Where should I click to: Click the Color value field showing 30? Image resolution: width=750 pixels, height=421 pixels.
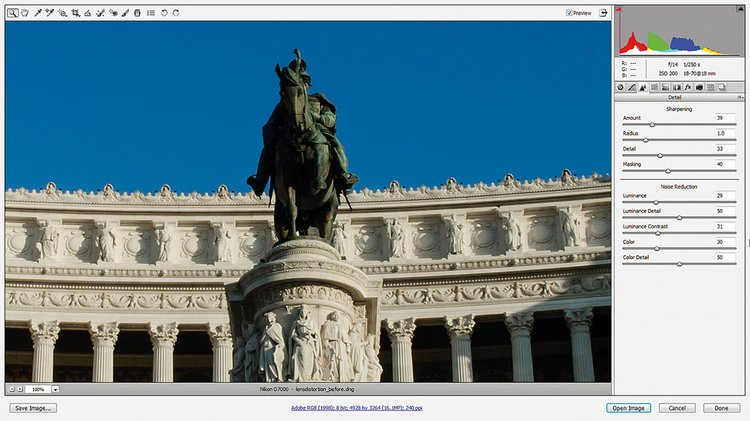pyautogui.click(x=725, y=242)
